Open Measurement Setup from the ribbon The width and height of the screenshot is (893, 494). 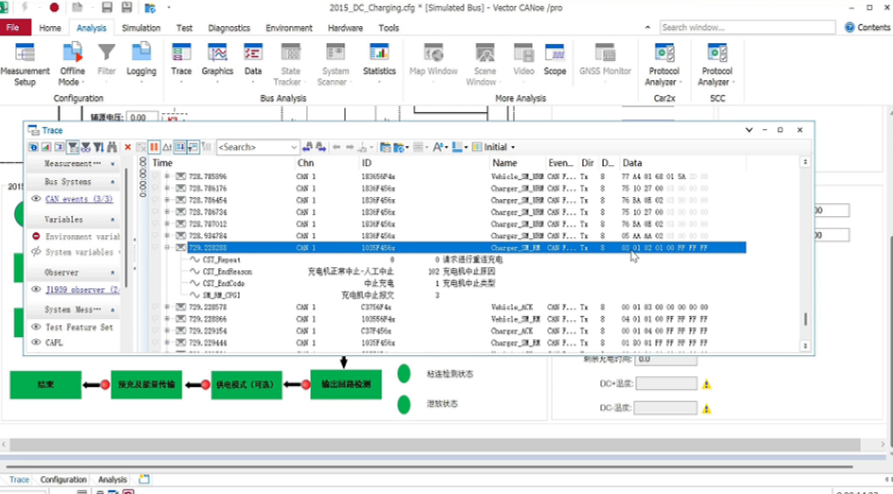click(24, 64)
